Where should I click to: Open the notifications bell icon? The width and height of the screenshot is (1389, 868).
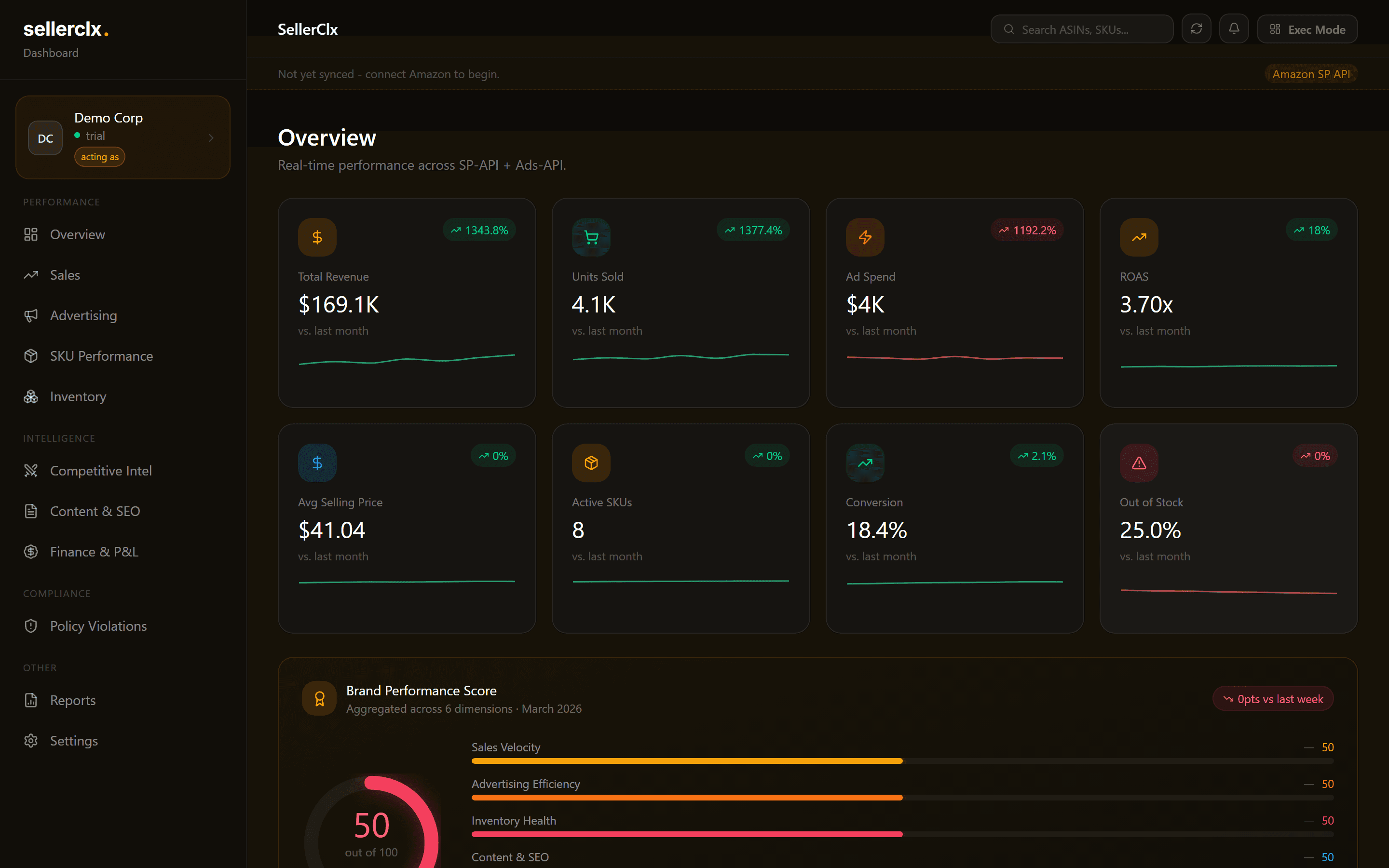pos(1234,29)
